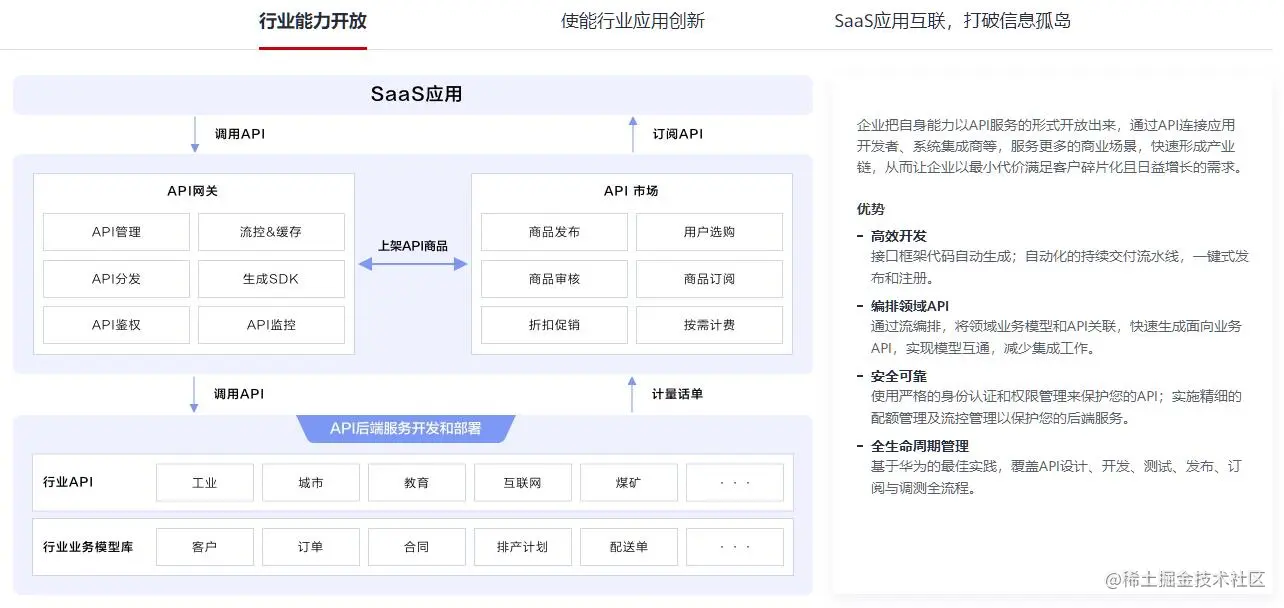Click the 互联网 industry API box

(523, 483)
